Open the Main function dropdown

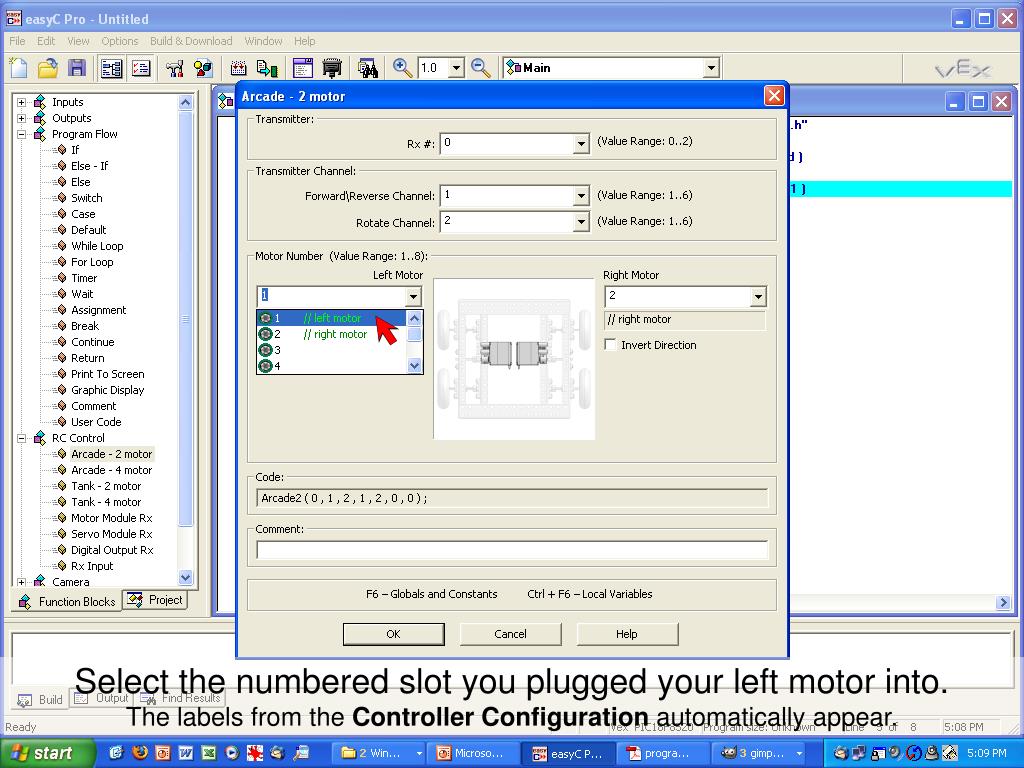click(x=711, y=68)
